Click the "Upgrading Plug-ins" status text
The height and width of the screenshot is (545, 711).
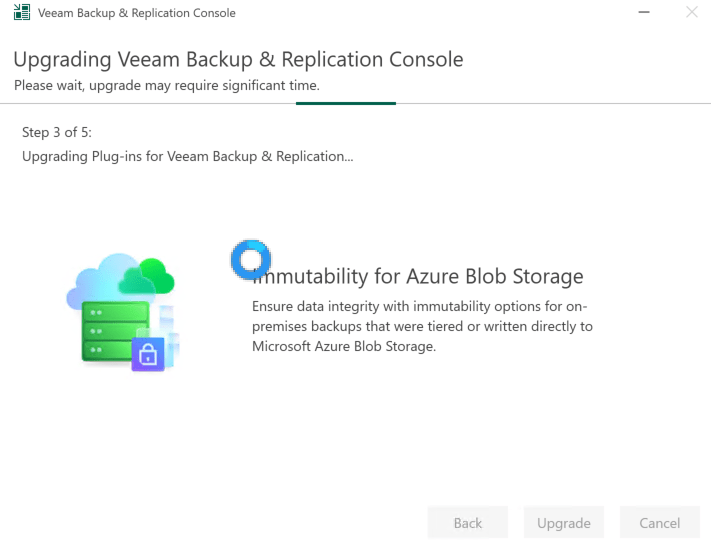point(187,156)
